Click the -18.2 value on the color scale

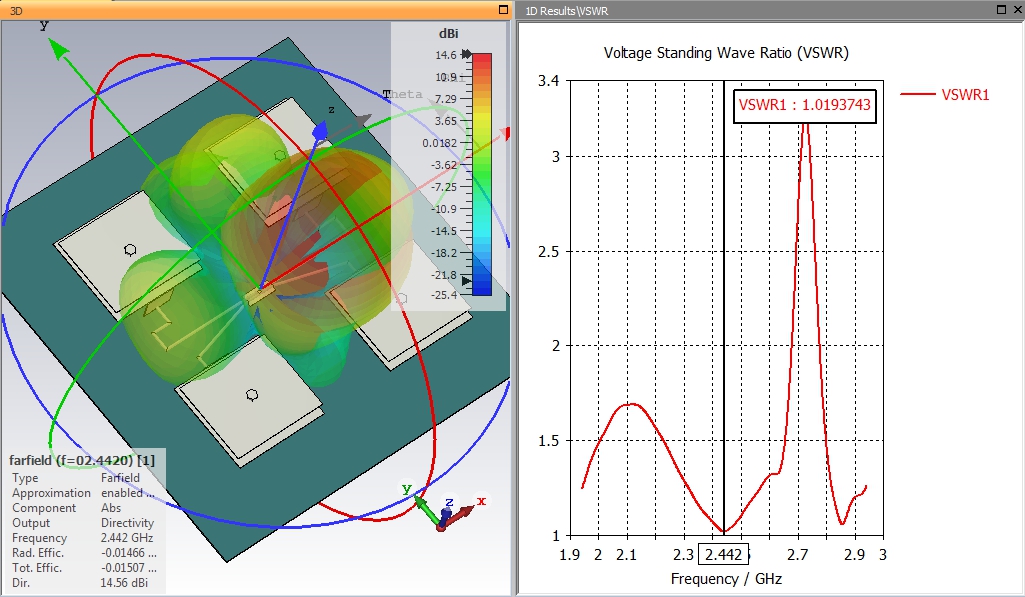click(x=444, y=253)
